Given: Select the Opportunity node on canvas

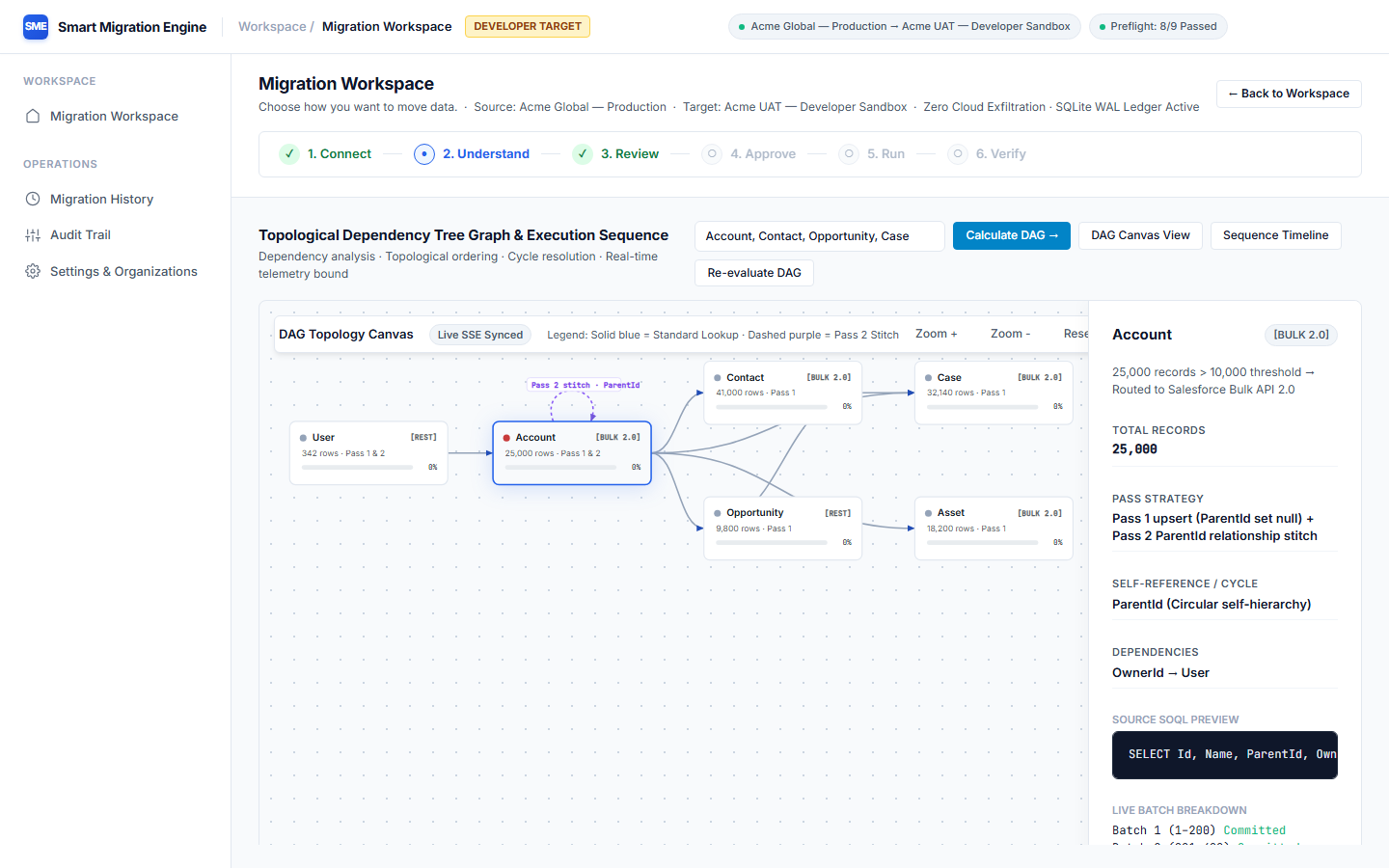Looking at the screenshot, I should [783, 529].
